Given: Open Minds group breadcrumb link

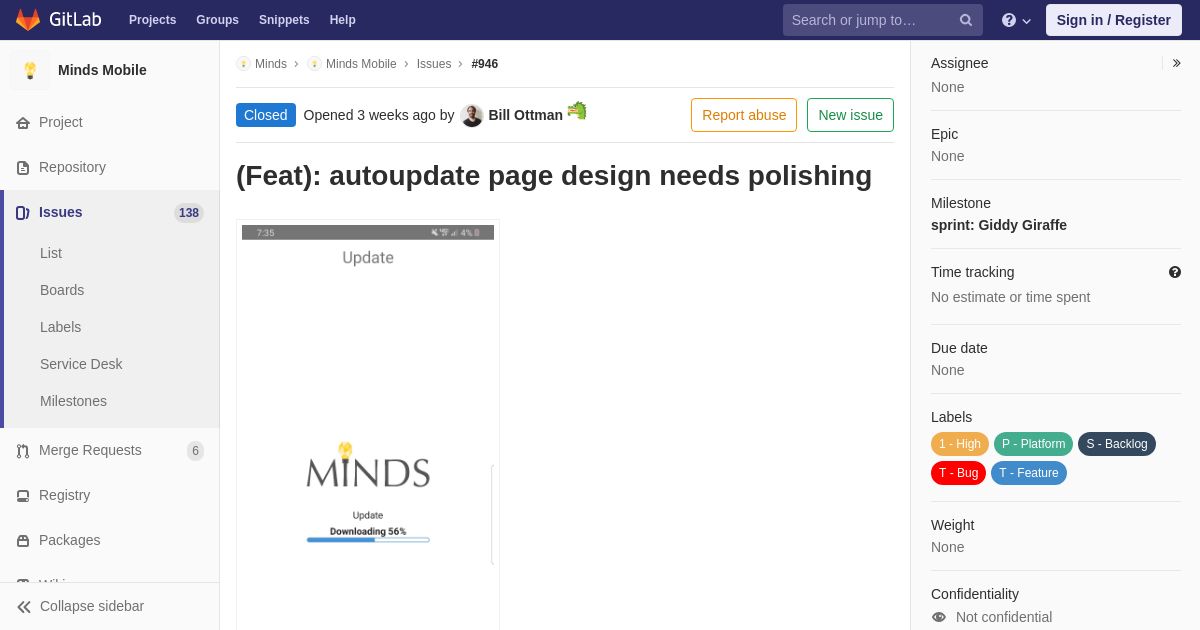Looking at the screenshot, I should point(271,64).
